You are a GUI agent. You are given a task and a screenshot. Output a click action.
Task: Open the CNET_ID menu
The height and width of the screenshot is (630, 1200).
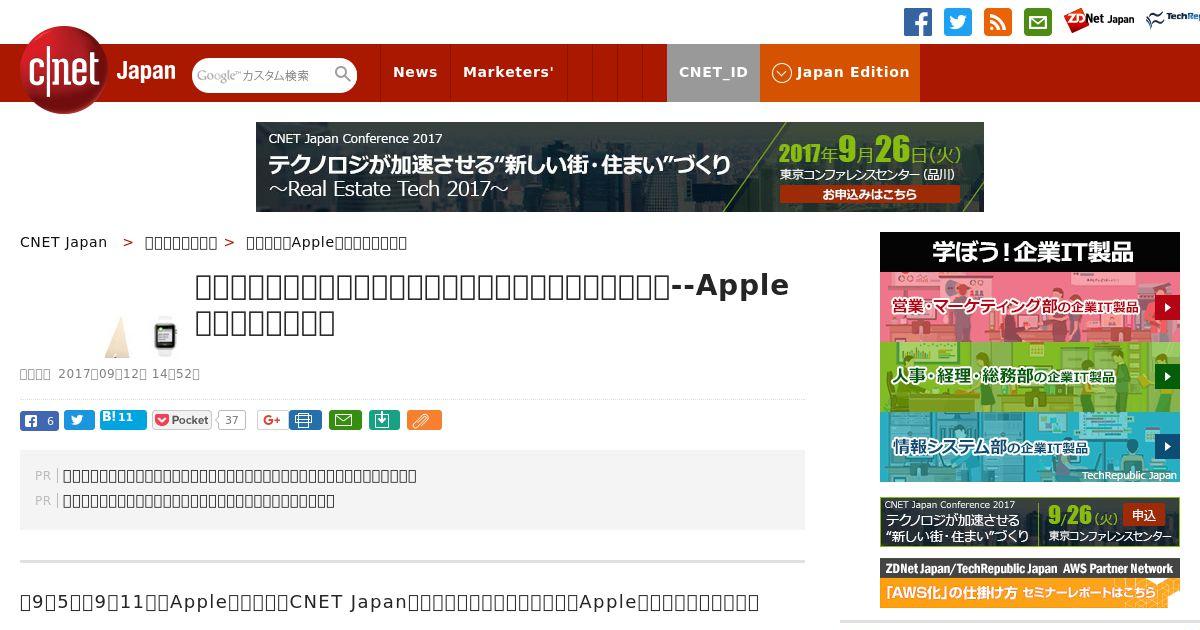click(x=713, y=72)
